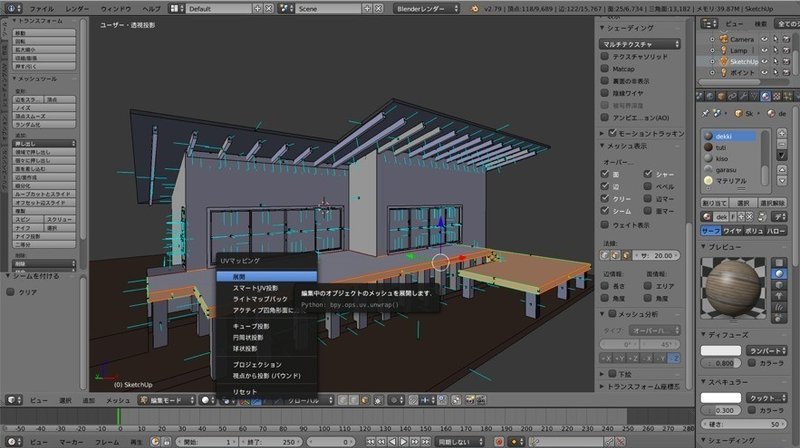The height and width of the screenshot is (448, 800).
Task: Move material slot up arrow
Action: click(x=782, y=169)
